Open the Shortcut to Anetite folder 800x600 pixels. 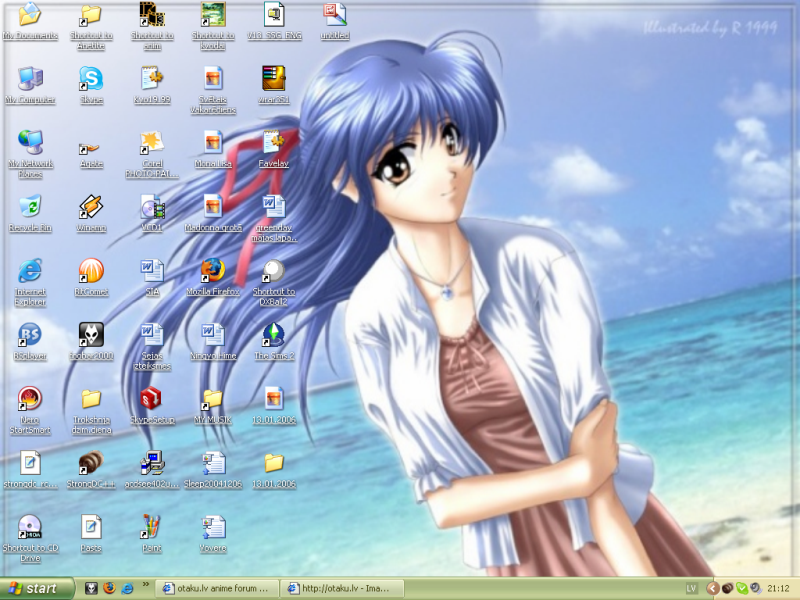pos(91,26)
